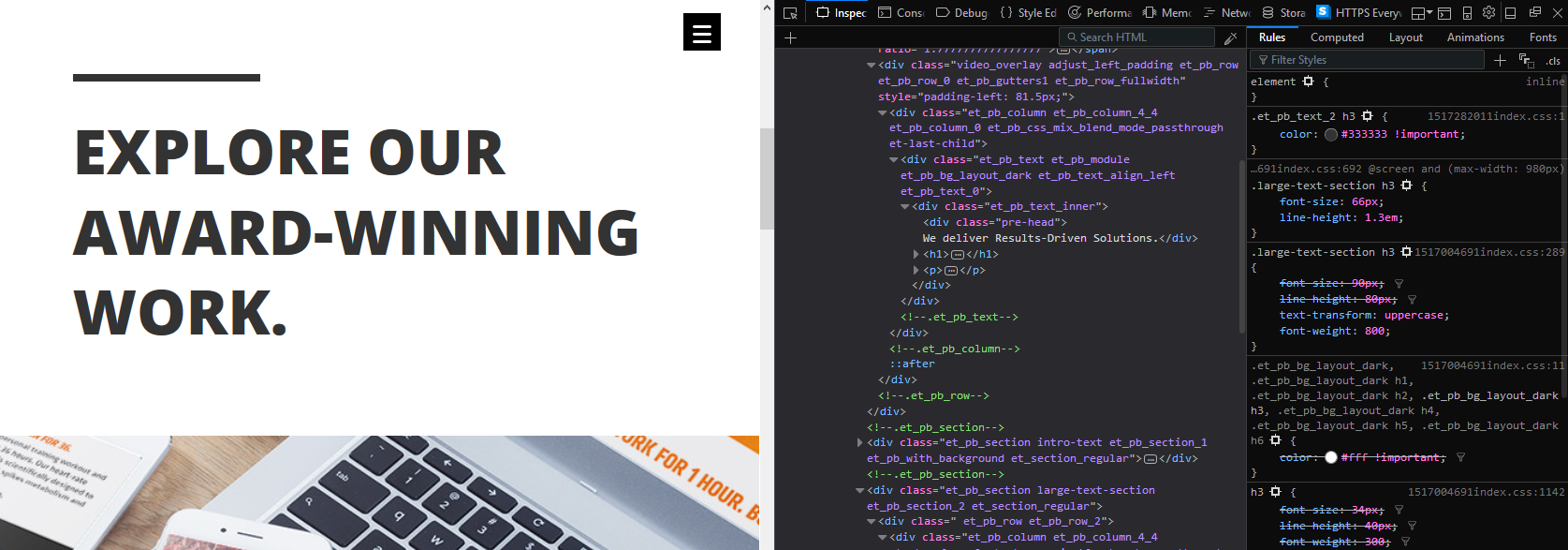1568x550 pixels.
Task: Highlight elements matching .et_pb_text_2 h3 selector
Action: tap(1368, 116)
